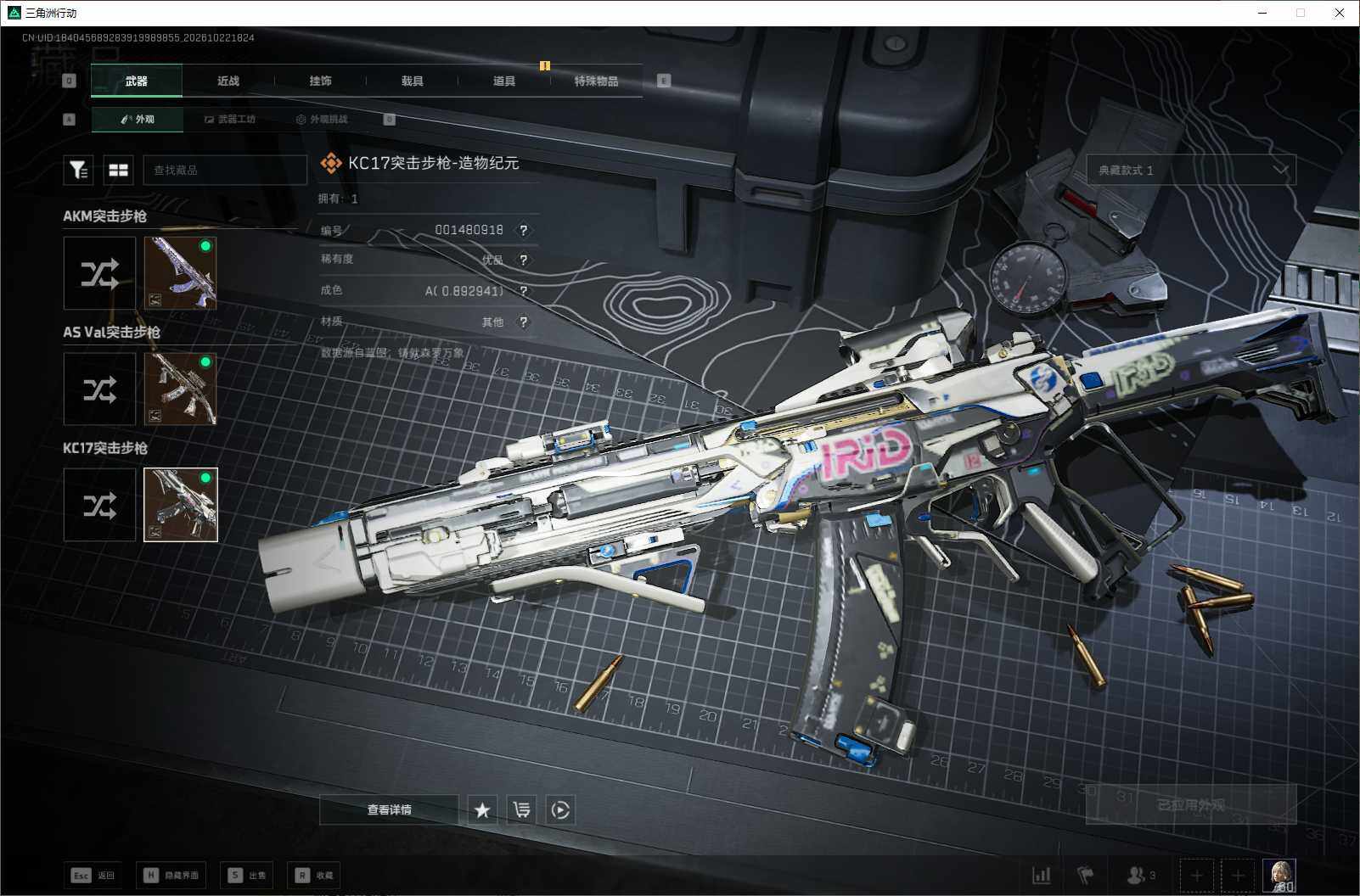Click help icon next to 稀有度
The image size is (1360, 896).
click(524, 260)
